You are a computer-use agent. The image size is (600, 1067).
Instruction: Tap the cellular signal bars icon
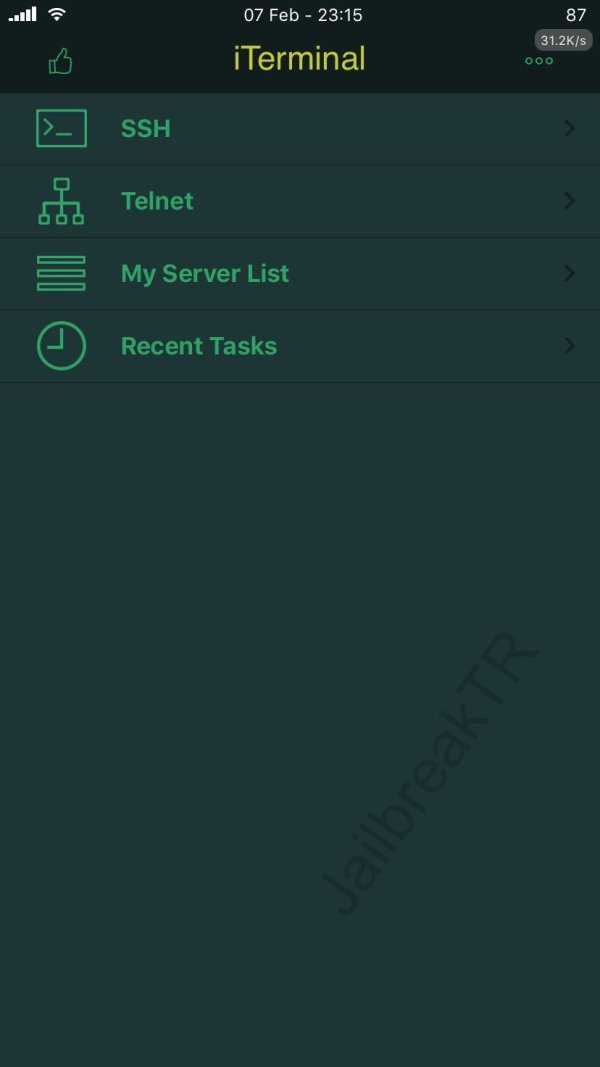(x=22, y=14)
